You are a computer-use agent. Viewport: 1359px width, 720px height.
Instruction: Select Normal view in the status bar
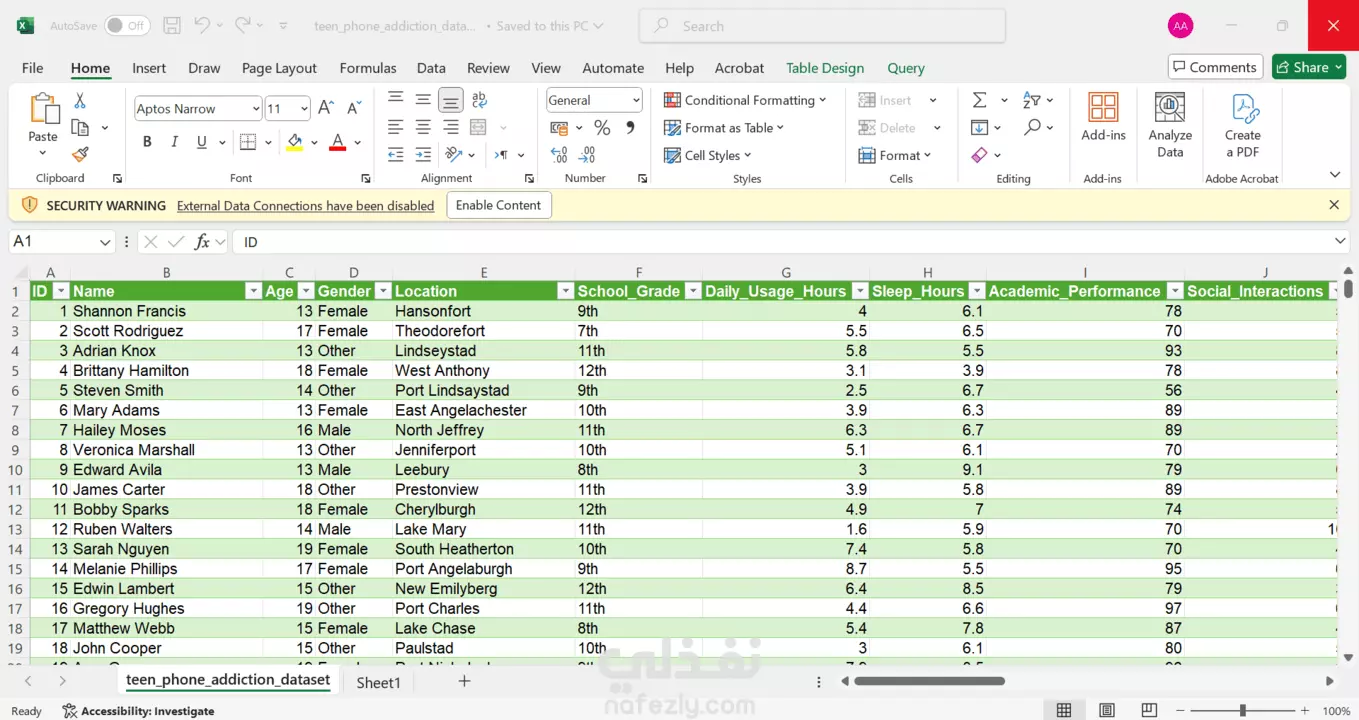tap(1064, 711)
